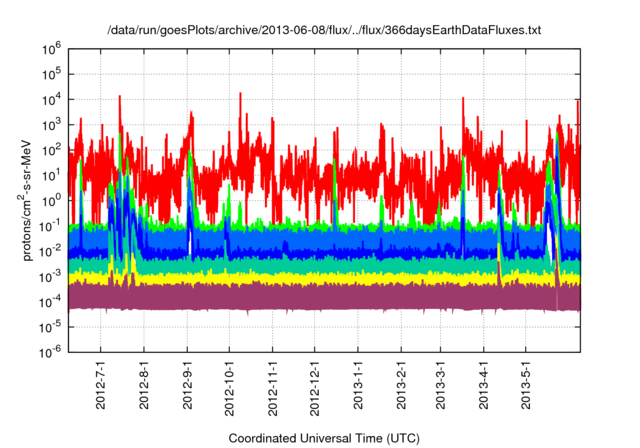This screenshot has height=448, width=640.
Task: Click the plot title file path text
Action: tap(324, 30)
